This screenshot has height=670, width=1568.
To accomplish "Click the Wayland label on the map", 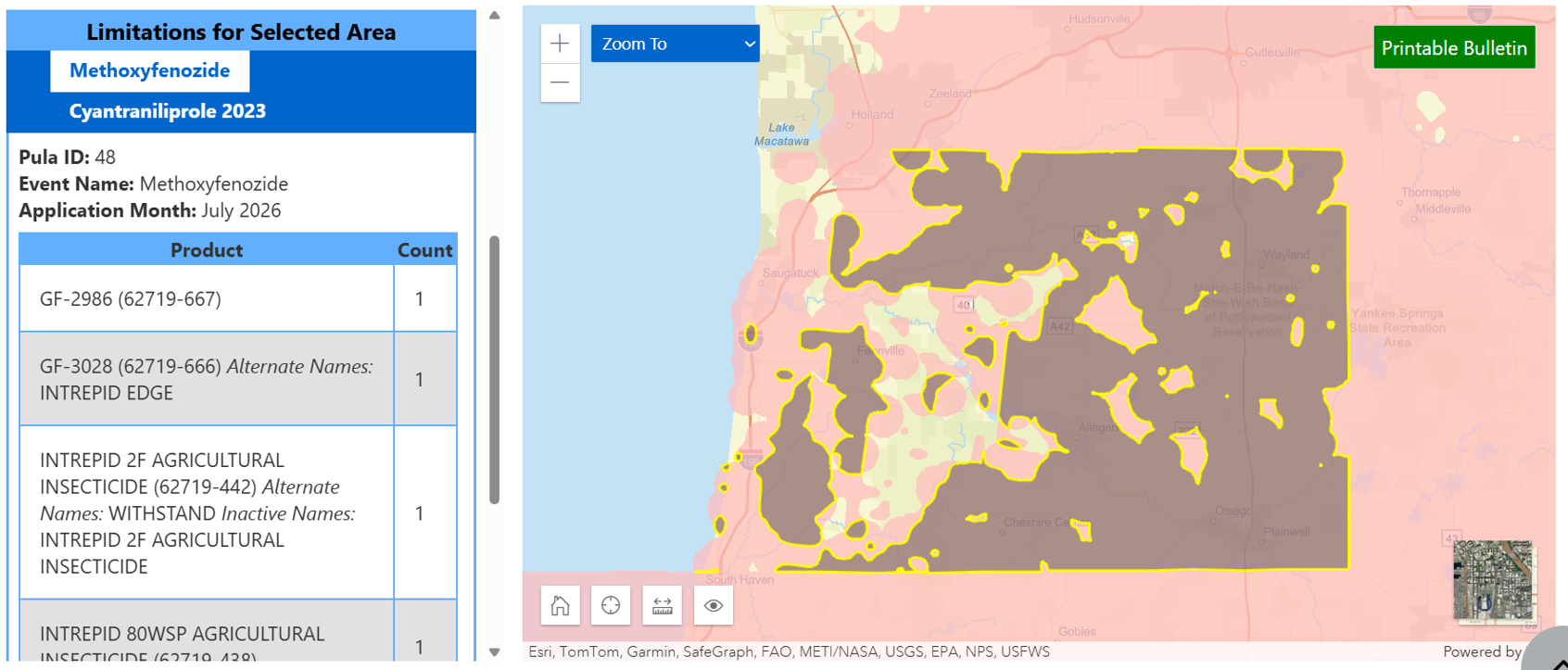I will pos(1286,255).
